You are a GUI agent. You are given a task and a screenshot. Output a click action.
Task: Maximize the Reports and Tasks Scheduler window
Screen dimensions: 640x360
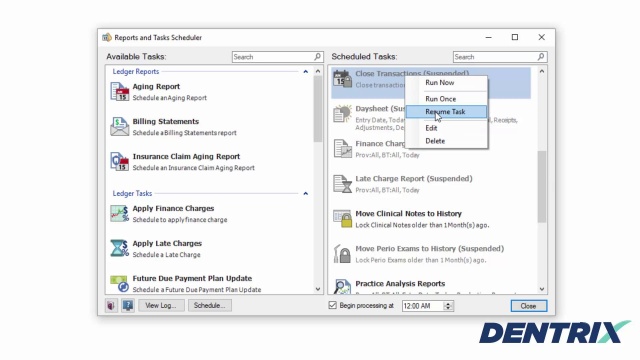[515, 37]
